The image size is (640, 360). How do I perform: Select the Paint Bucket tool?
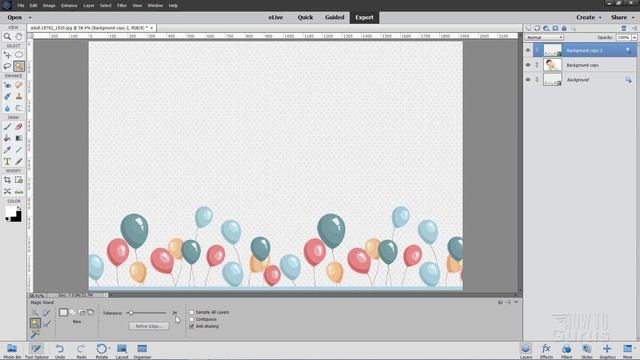pyautogui.click(x=7, y=138)
